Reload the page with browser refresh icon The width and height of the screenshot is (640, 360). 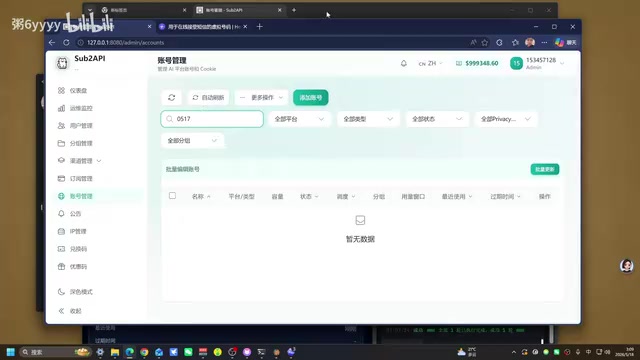point(66,42)
